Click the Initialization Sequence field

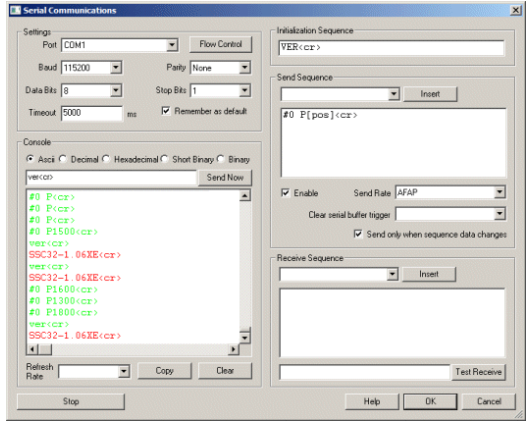pyautogui.click(x=391, y=48)
